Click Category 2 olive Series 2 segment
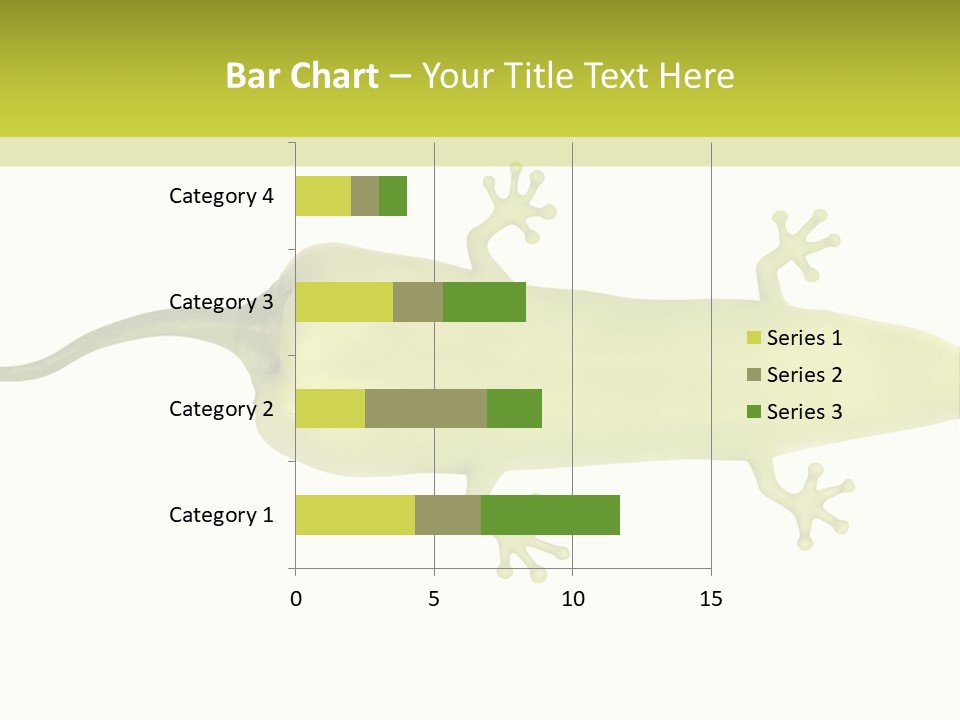 (426, 408)
